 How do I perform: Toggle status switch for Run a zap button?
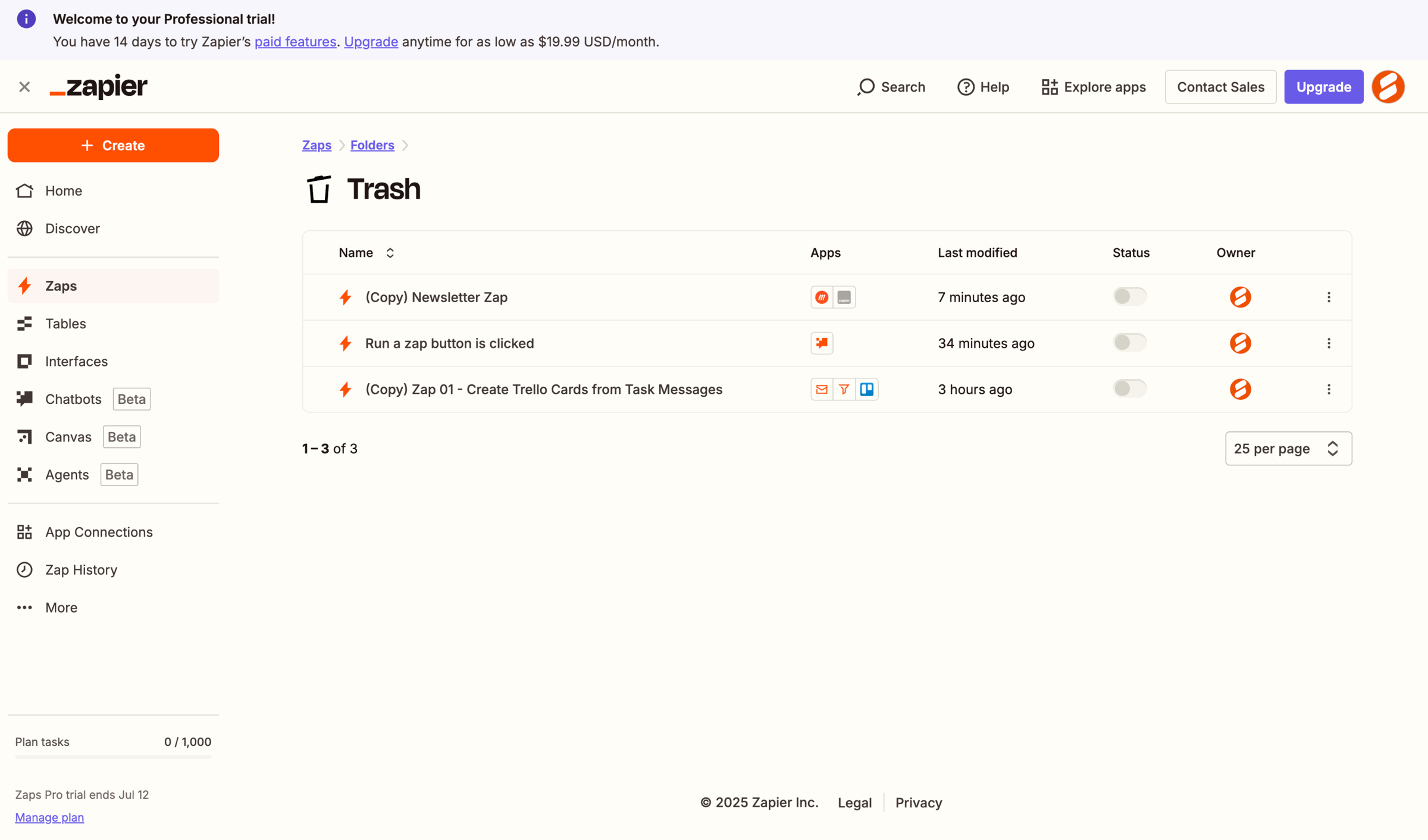click(1129, 343)
